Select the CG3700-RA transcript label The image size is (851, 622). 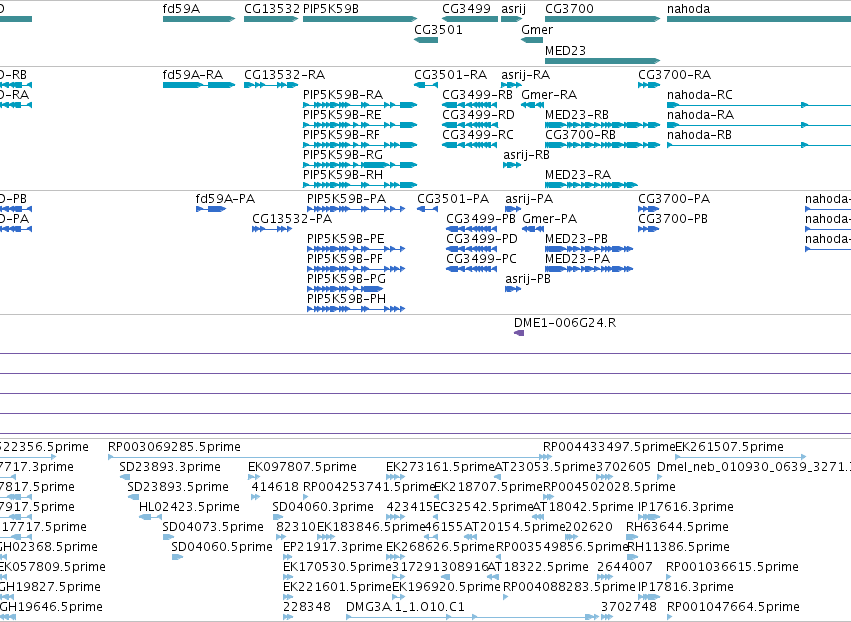pos(674,75)
